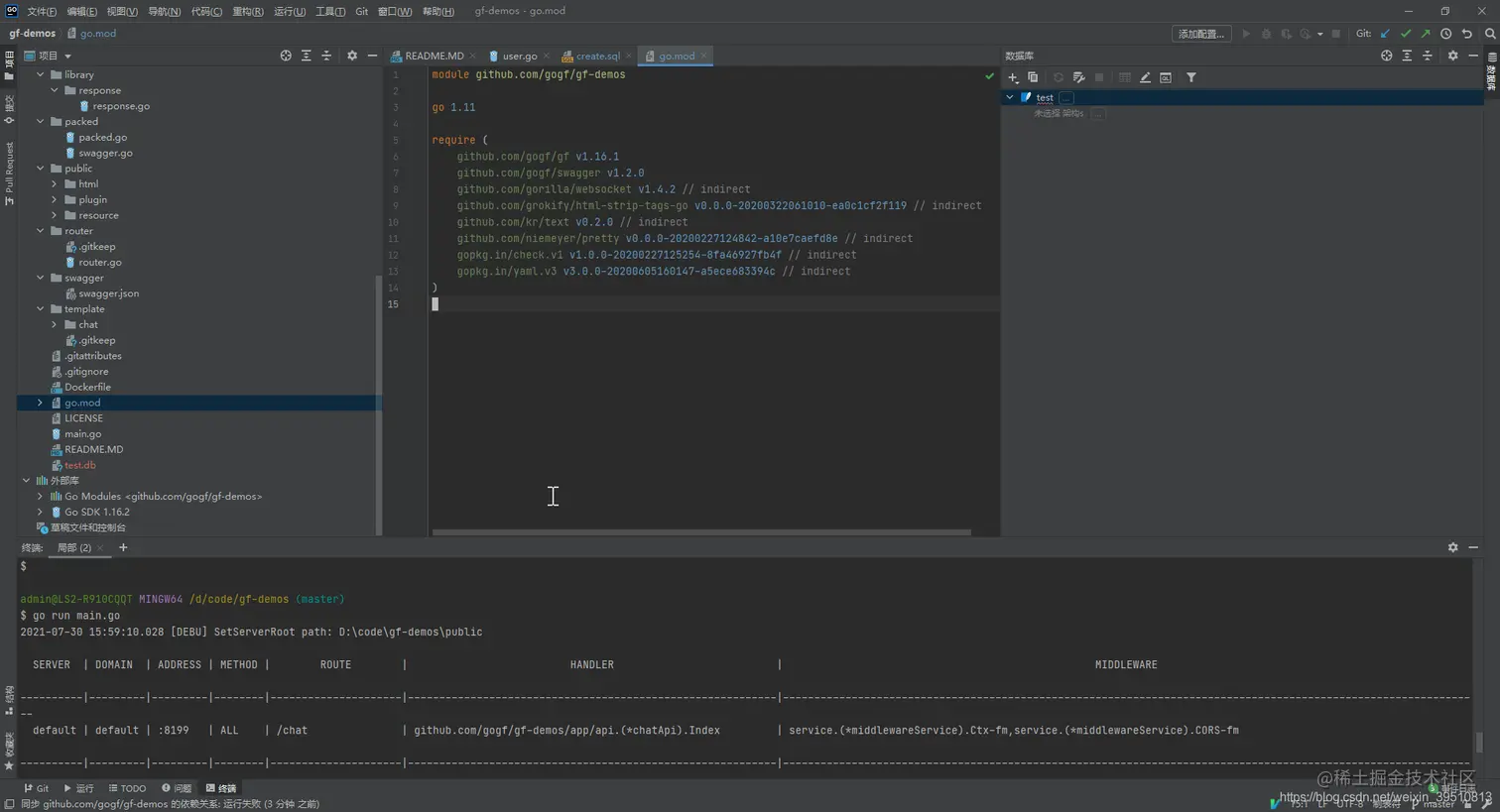Click the Git commit green checkmark

pyautogui.click(x=1406, y=34)
